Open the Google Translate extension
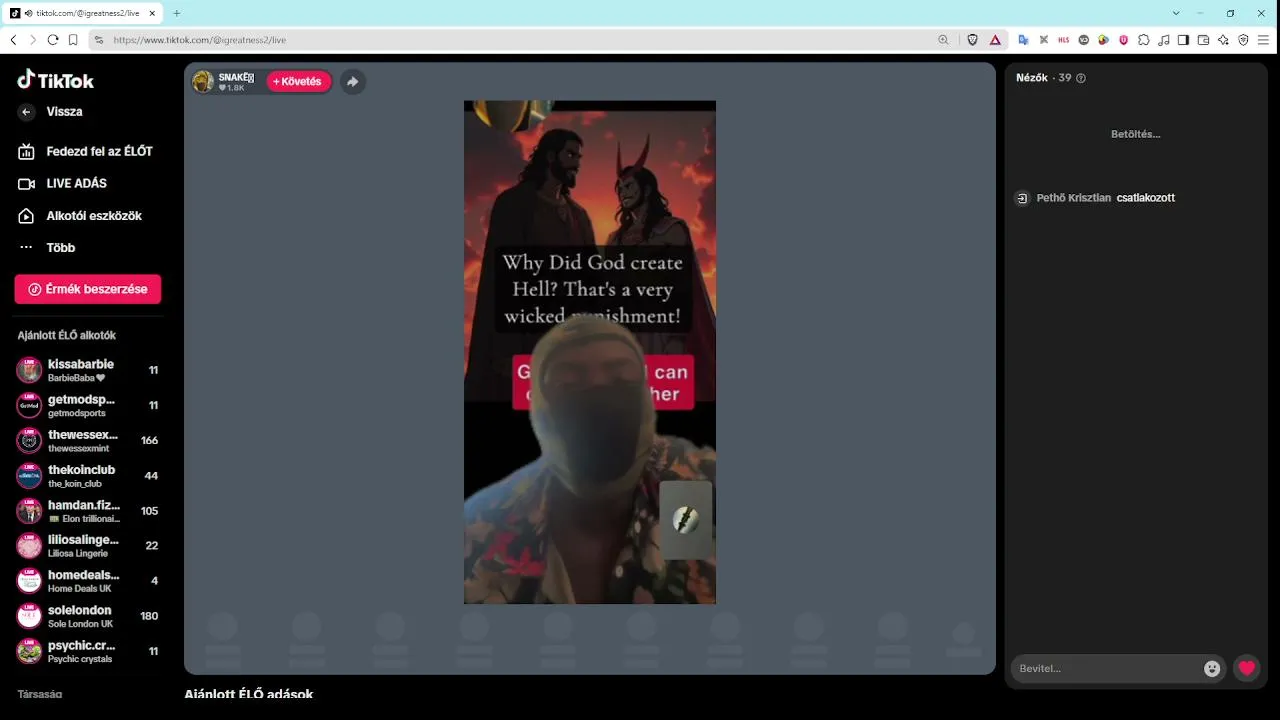 [x=1024, y=40]
